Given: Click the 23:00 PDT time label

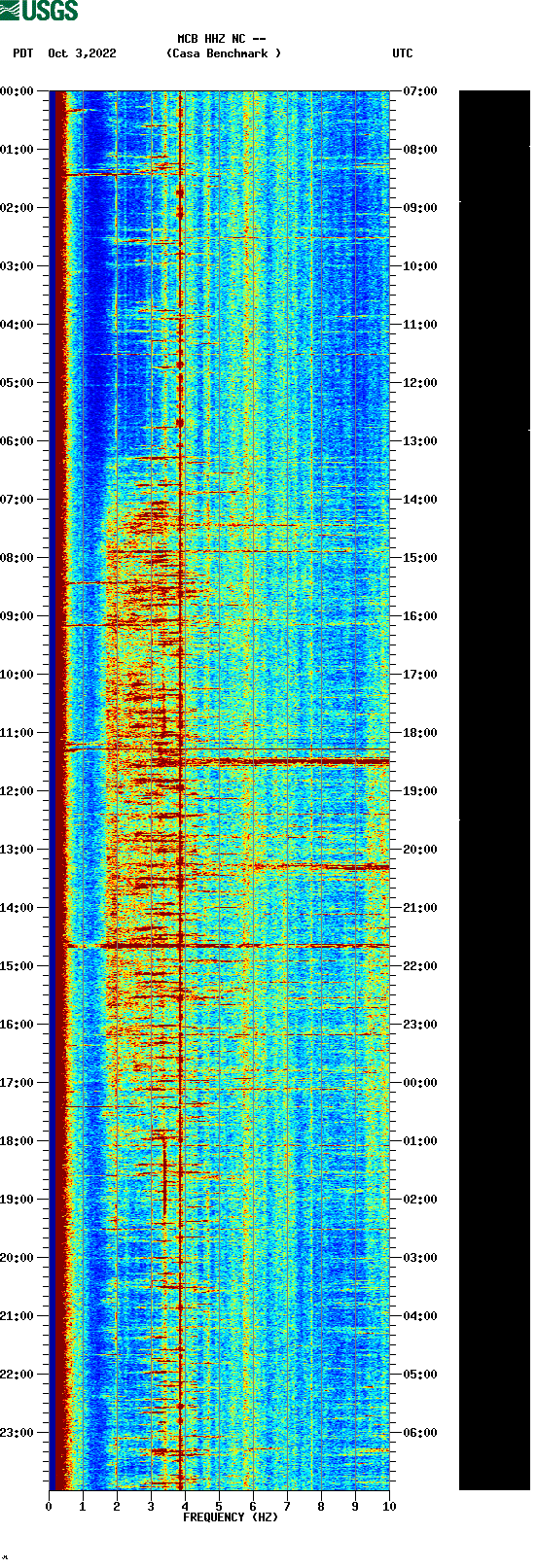Looking at the screenshot, I should (17, 1433).
